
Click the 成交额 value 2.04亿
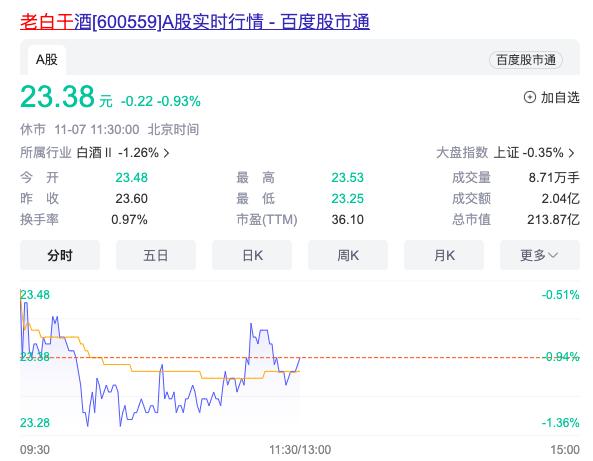(x=560, y=199)
